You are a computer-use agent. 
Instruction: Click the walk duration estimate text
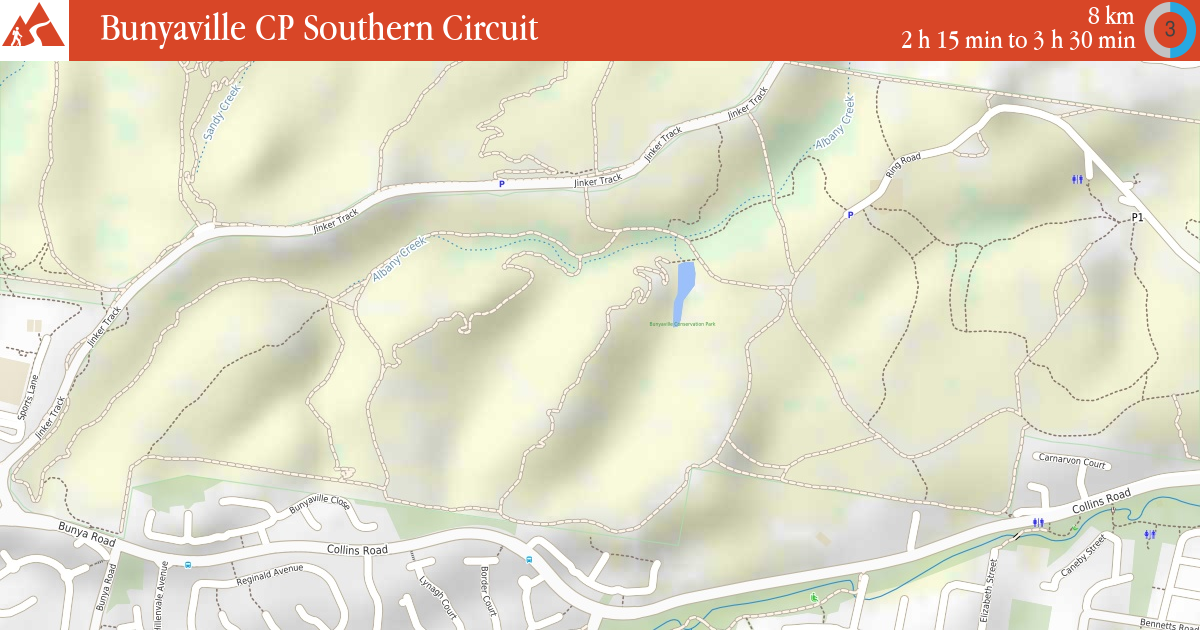[1018, 41]
